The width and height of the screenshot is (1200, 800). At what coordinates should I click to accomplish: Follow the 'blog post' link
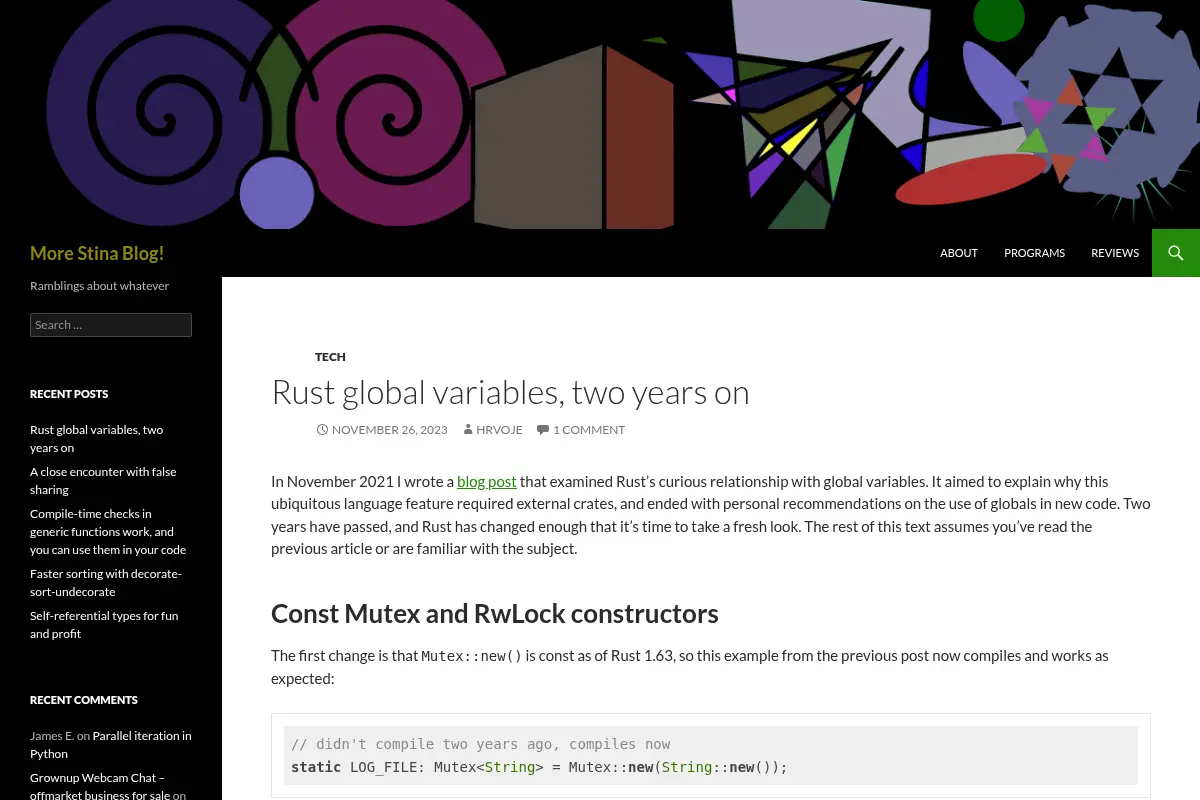coord(487,481)
